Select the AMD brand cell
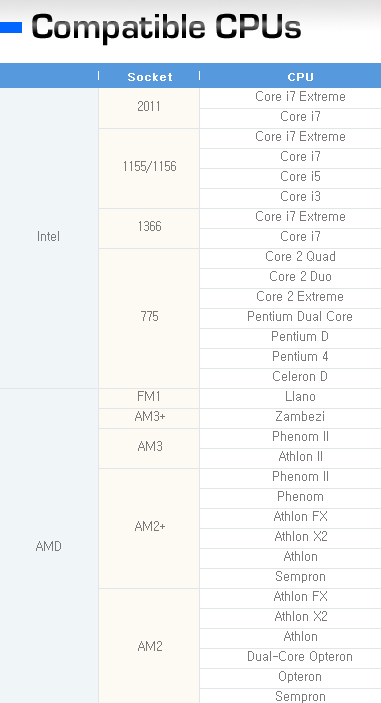The height and width of the screenshot is (703, 381). tap(49, 546)
